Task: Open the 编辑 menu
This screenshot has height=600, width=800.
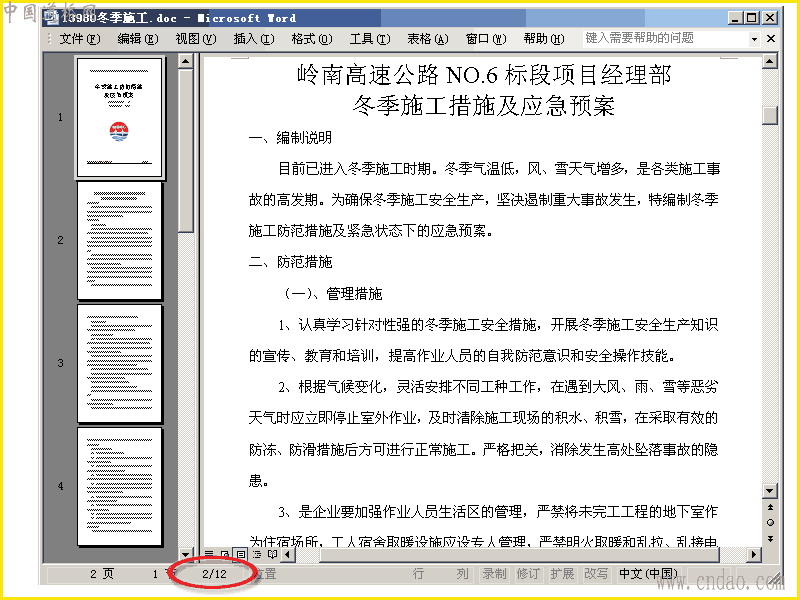Action: [x=138, y=39]
